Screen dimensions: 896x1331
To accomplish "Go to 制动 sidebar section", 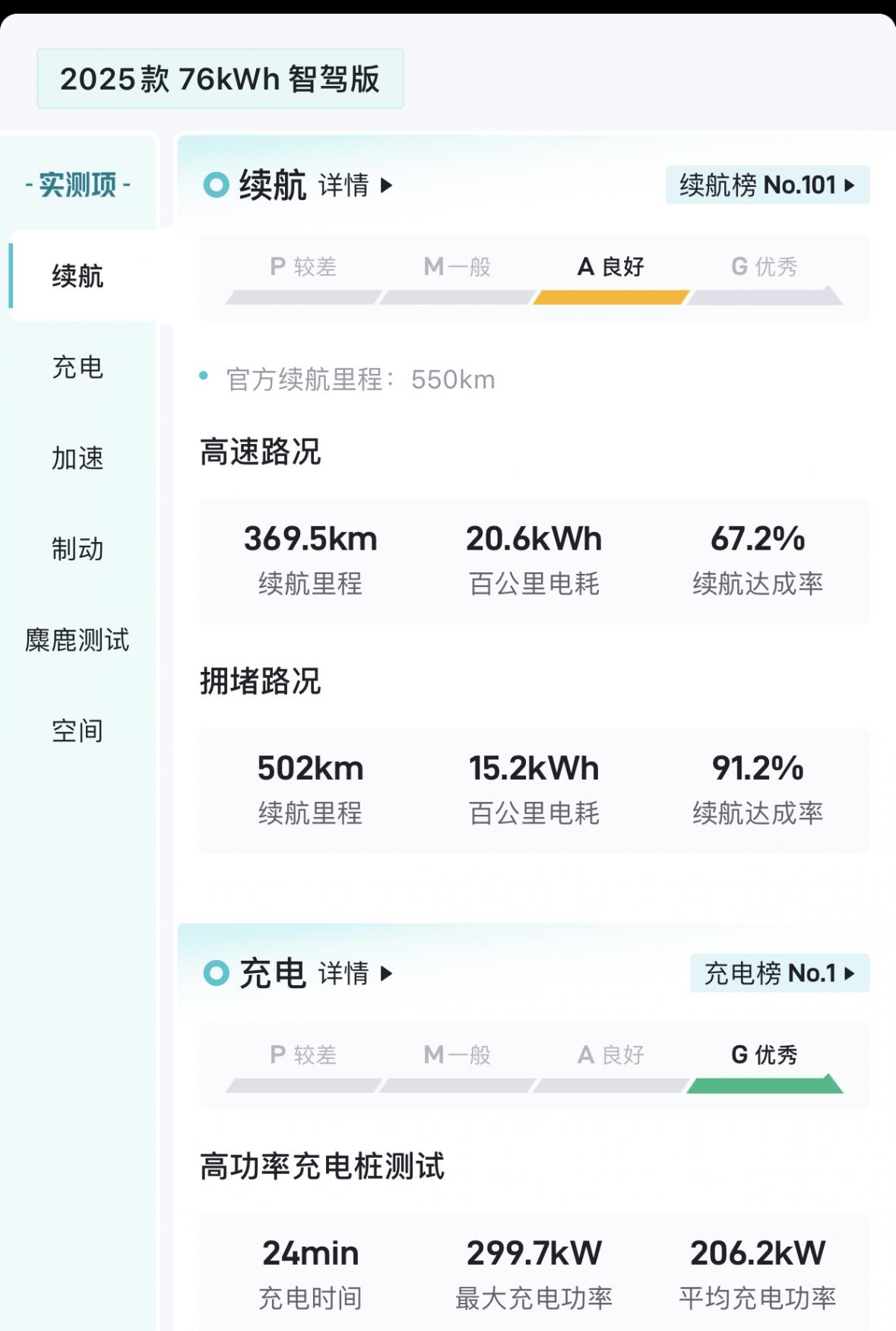I will coord(78,549).
